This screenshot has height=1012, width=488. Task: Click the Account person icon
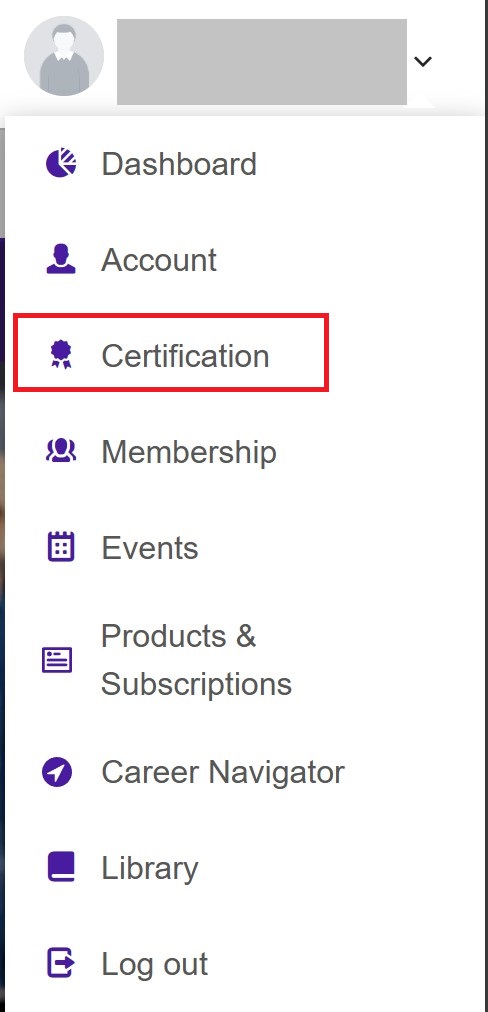pyautogui.click(x=61, y=259)
